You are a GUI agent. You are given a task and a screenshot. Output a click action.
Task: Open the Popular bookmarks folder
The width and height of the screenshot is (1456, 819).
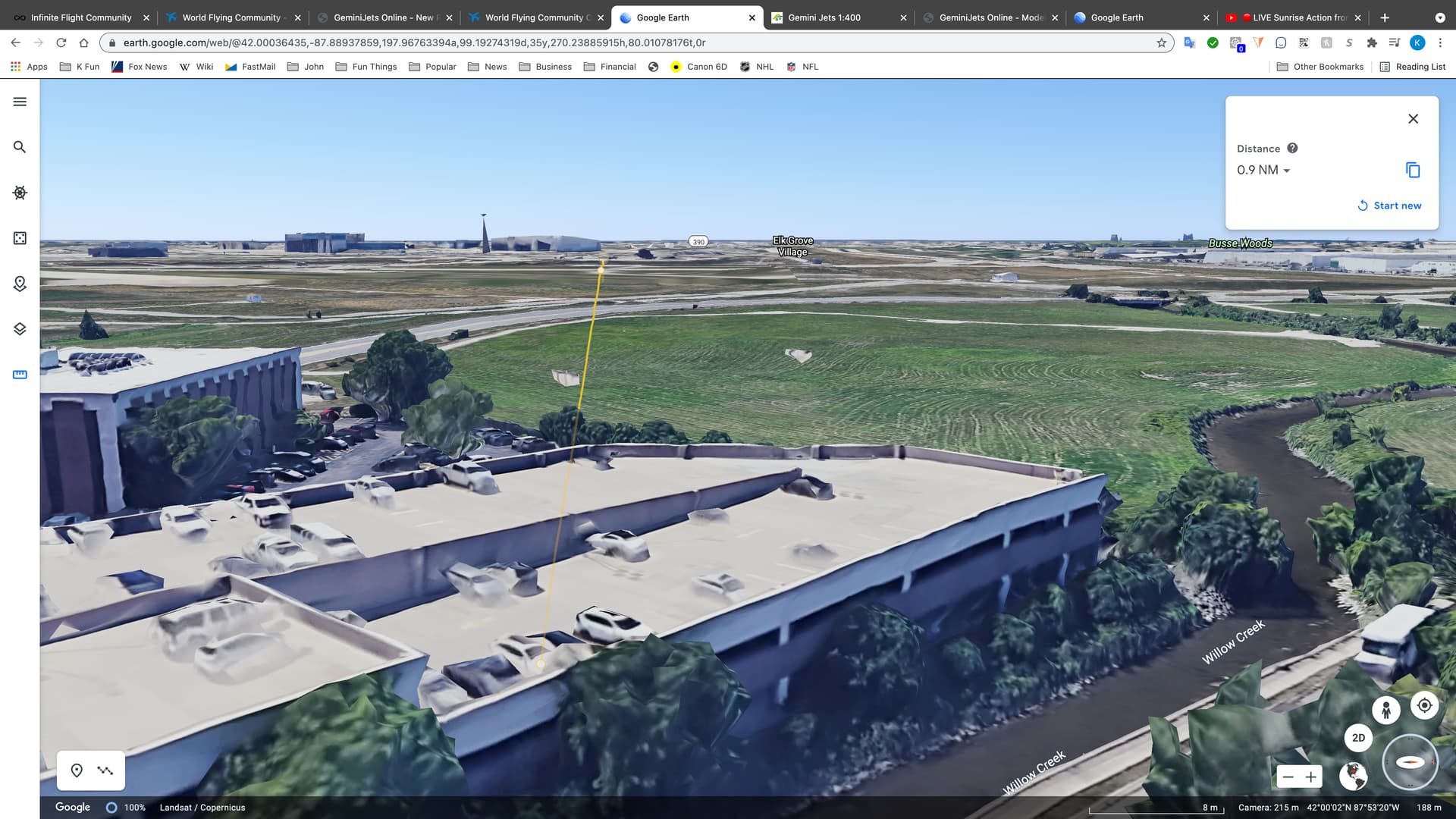click(x=432, y=67)
